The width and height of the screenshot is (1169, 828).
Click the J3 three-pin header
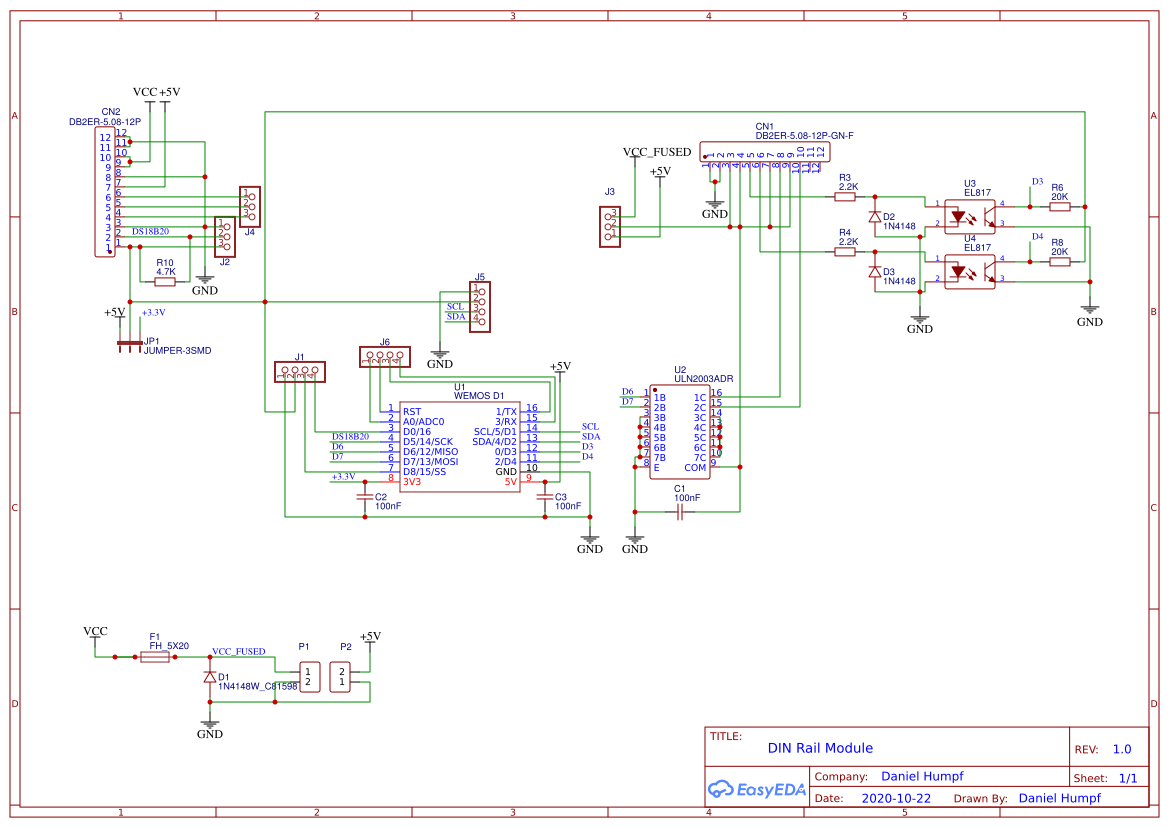tap(610, 227)
